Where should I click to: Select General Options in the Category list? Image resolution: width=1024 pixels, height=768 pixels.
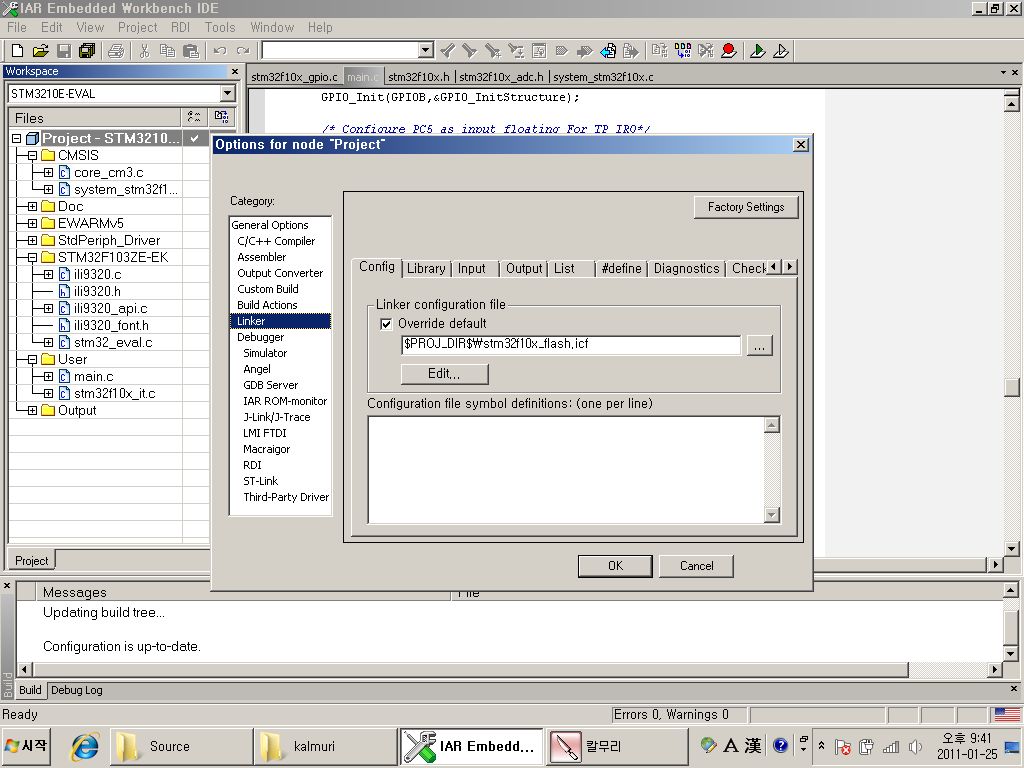(270, 225)
